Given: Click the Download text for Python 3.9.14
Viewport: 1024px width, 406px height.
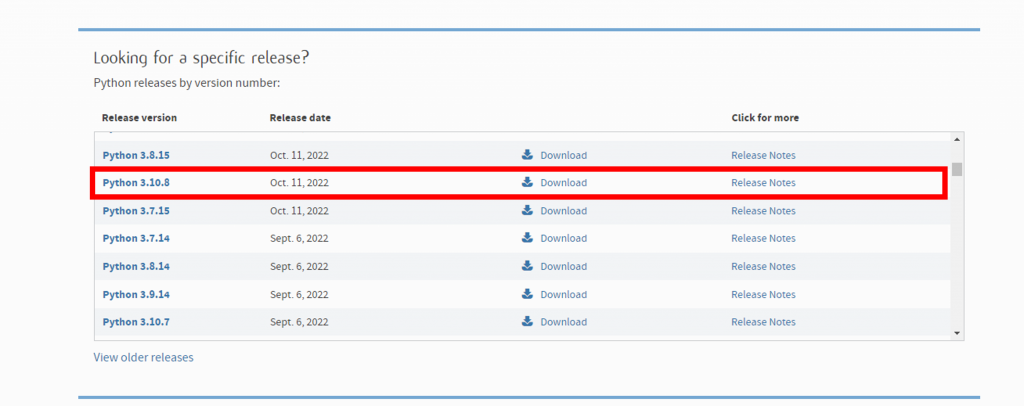Looking at the screenshot, I should 564,294.
